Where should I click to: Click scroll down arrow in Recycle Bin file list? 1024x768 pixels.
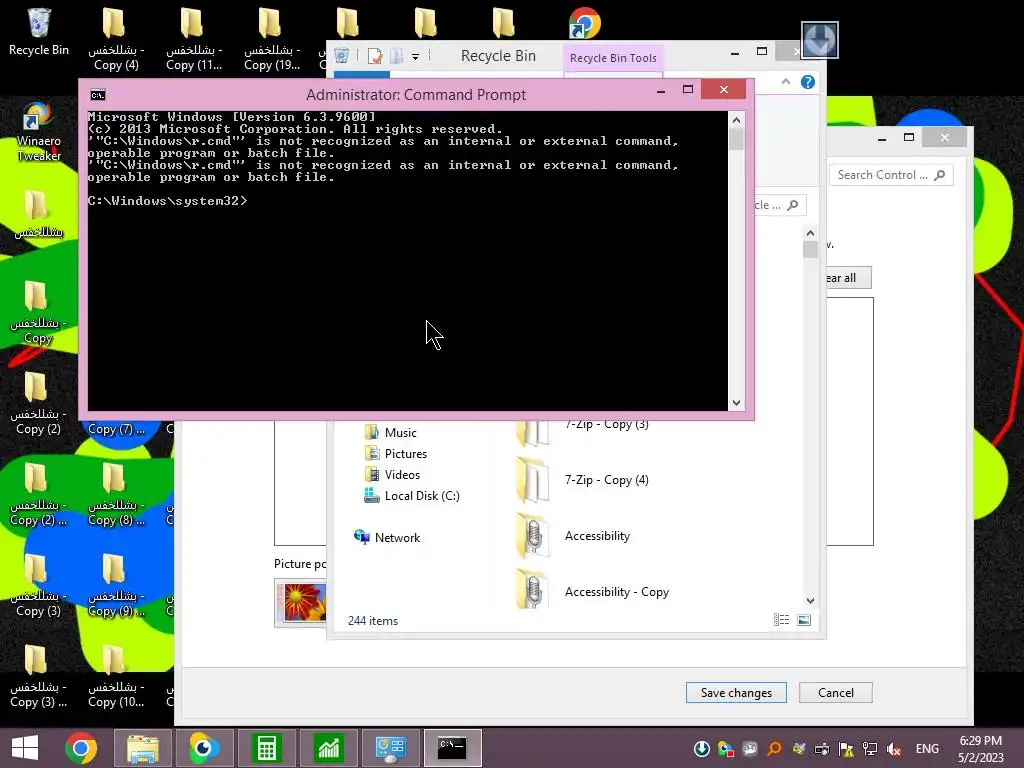[x=810, y=601]
